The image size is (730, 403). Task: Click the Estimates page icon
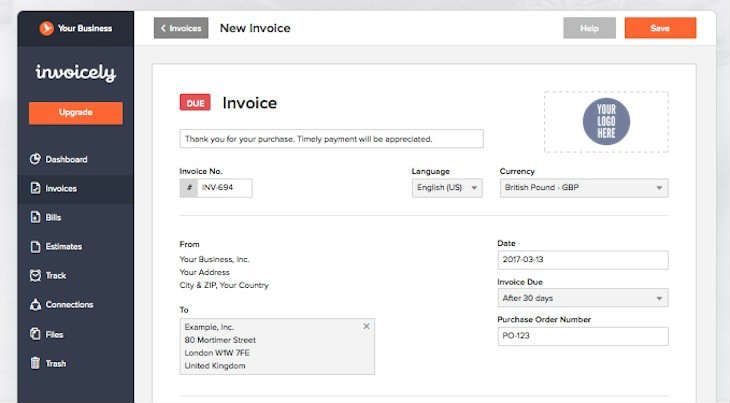tap(35, 246)
